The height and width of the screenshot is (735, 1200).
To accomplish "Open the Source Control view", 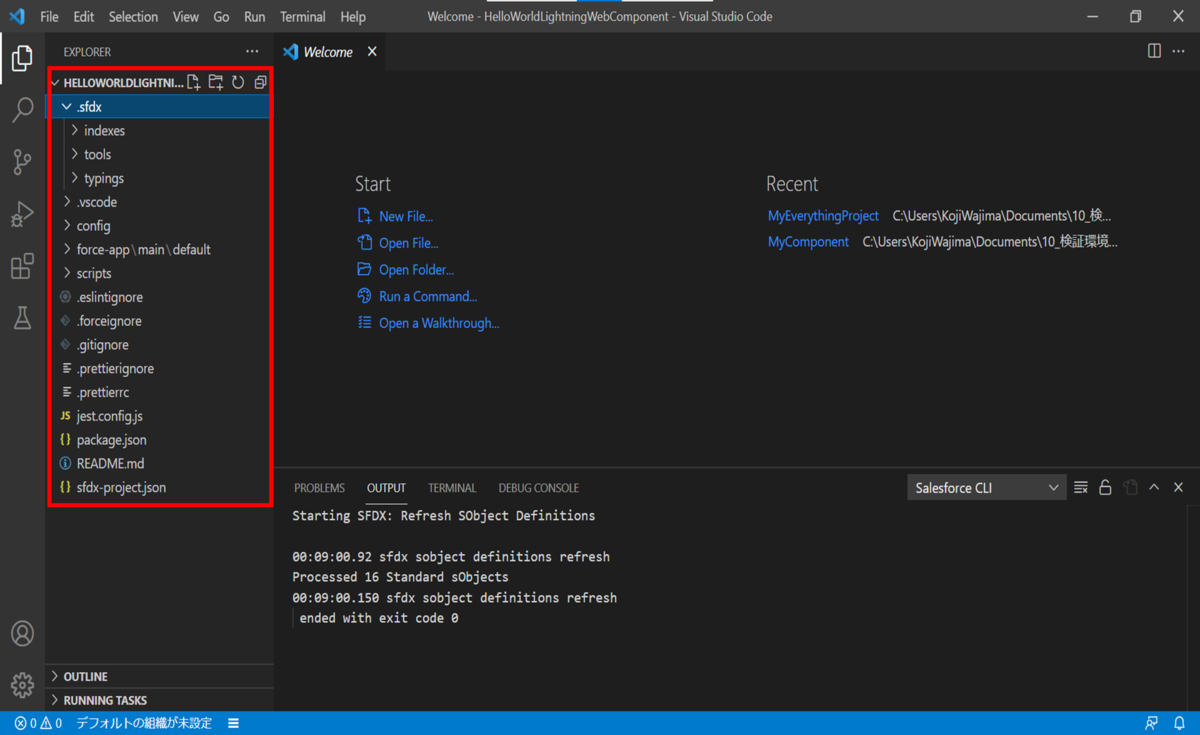I will coord(22,162).
